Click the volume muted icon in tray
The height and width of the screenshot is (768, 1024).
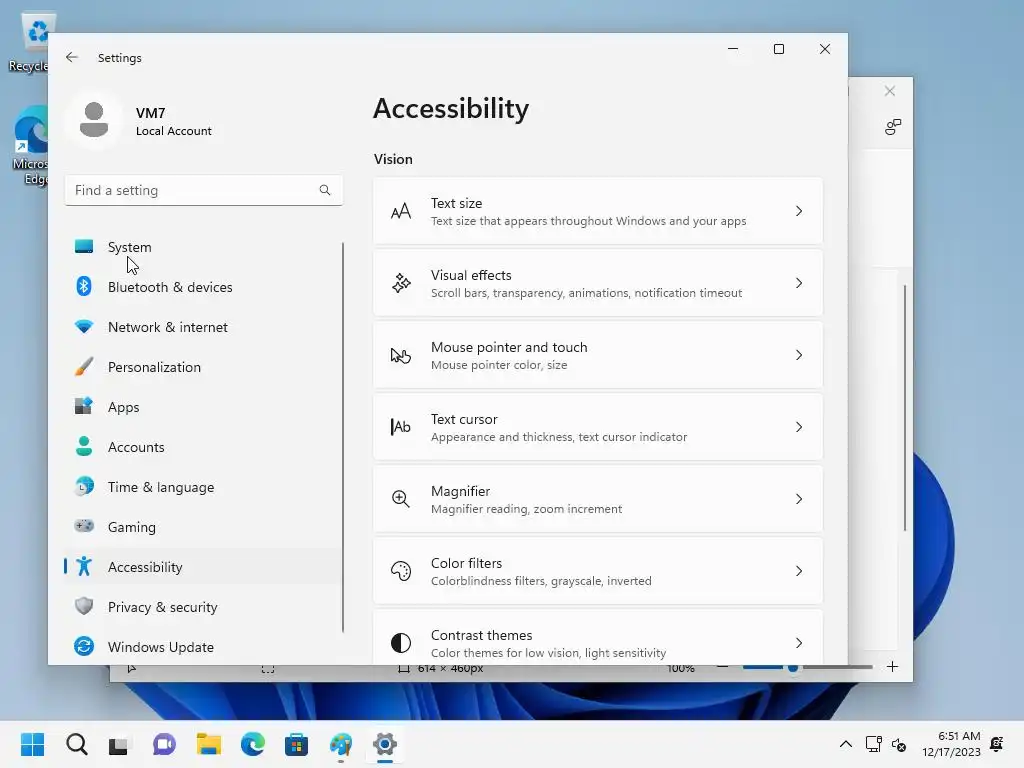point(899,744)
